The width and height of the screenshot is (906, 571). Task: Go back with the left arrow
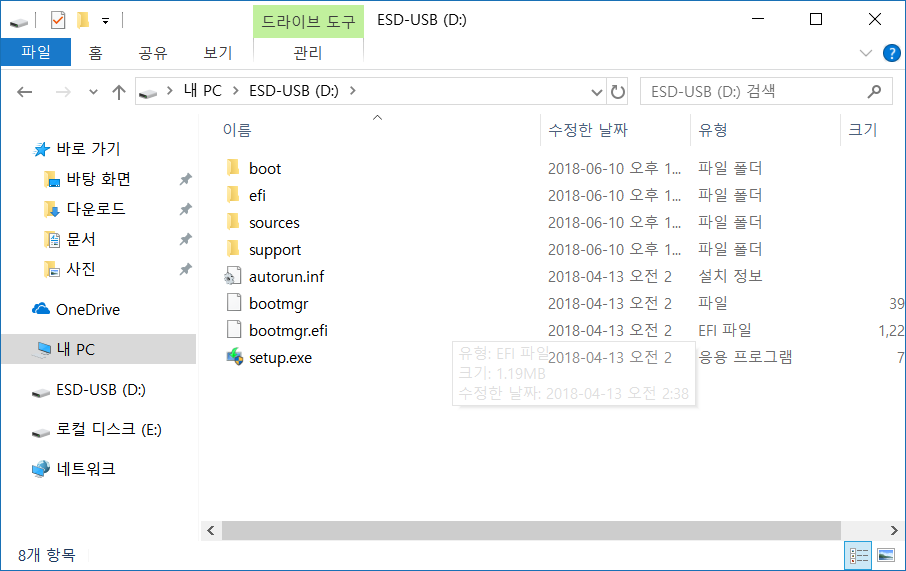pos(24,92)
